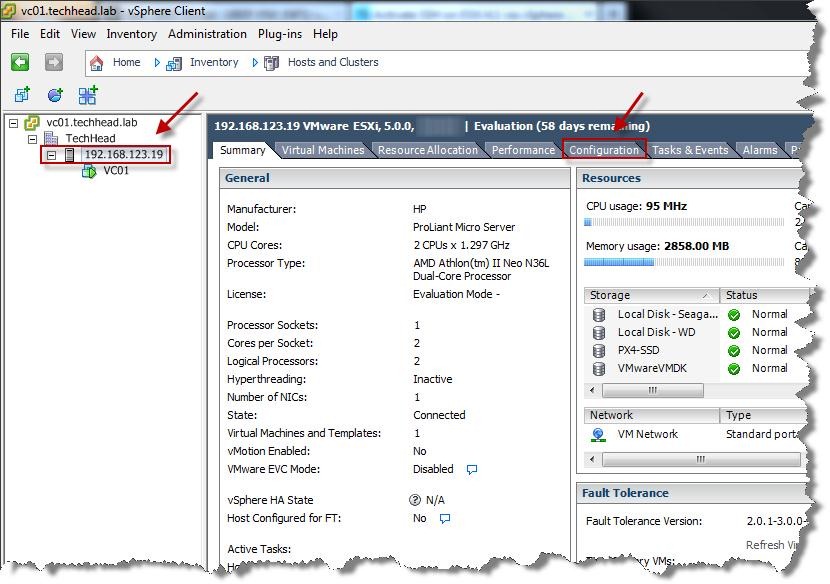Click the green Back navigation arrow

(x=20, y=62)
